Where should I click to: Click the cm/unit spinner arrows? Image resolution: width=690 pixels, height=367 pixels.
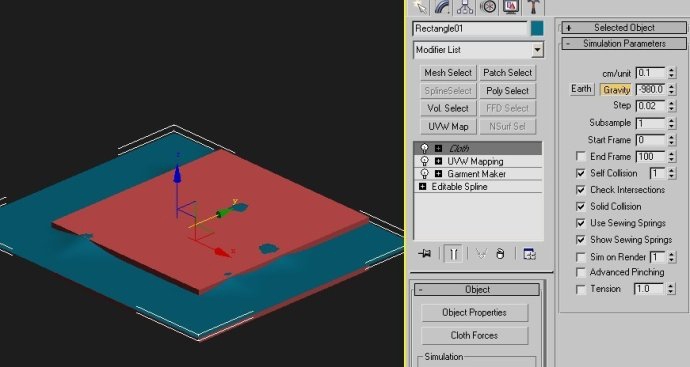point(672,73)
